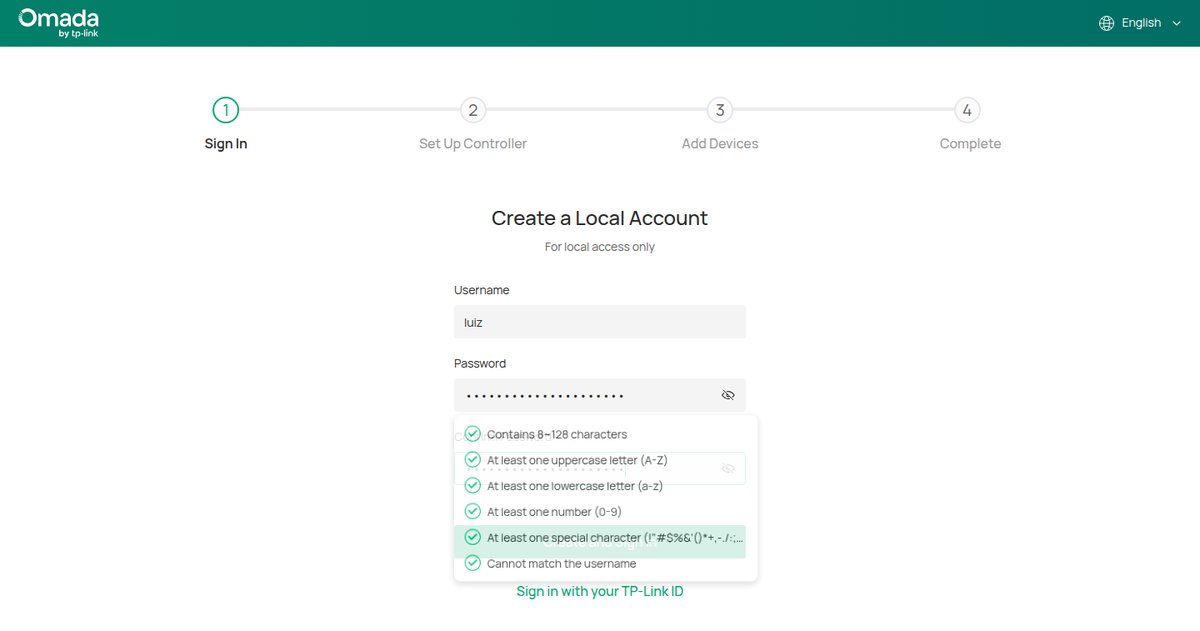
Task: Focus the Username field containing luiz
Action: pyautogui.click(x=600, y=322)
